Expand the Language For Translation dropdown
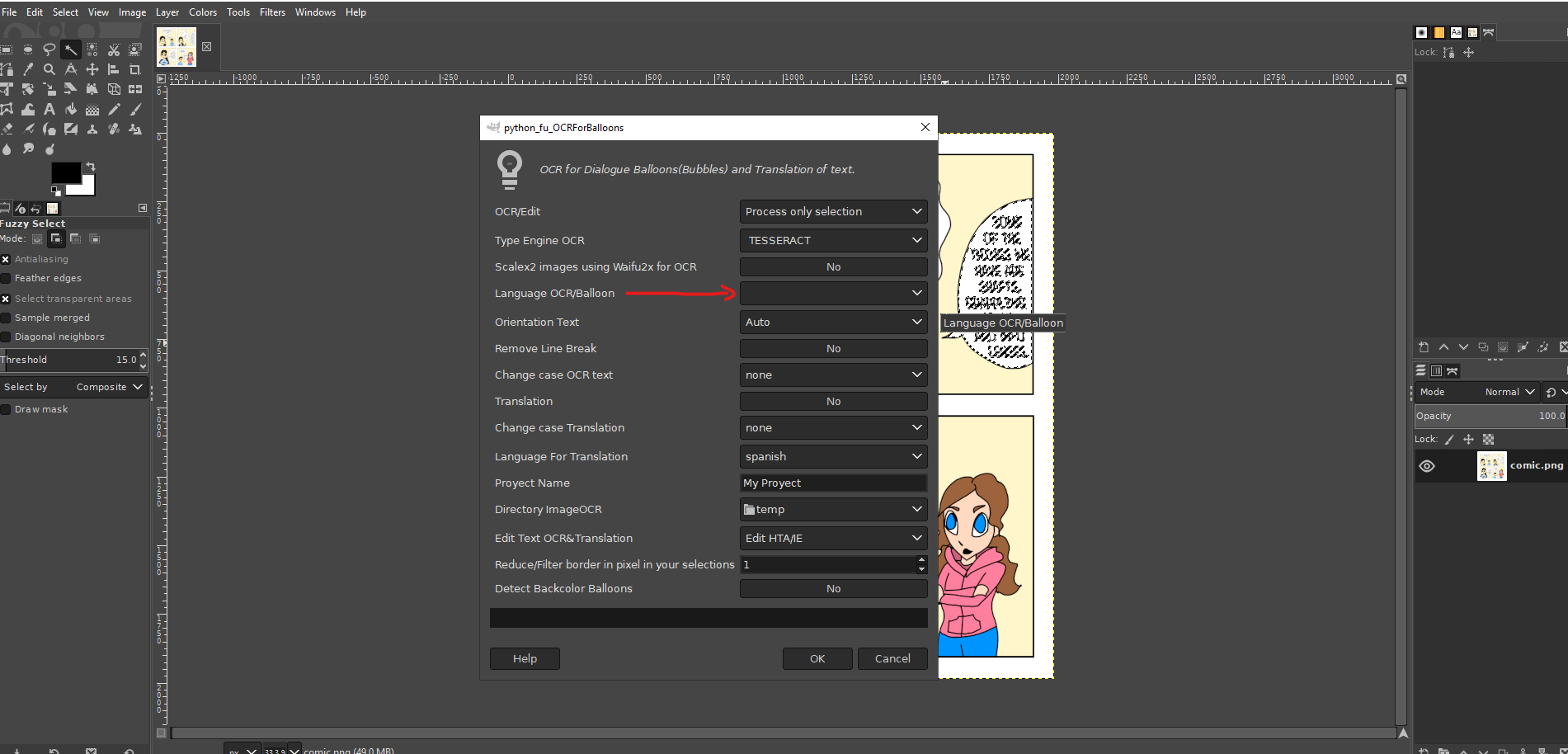Image resolution: width=1568 pixels, height=754 pixels. (833, 457)
